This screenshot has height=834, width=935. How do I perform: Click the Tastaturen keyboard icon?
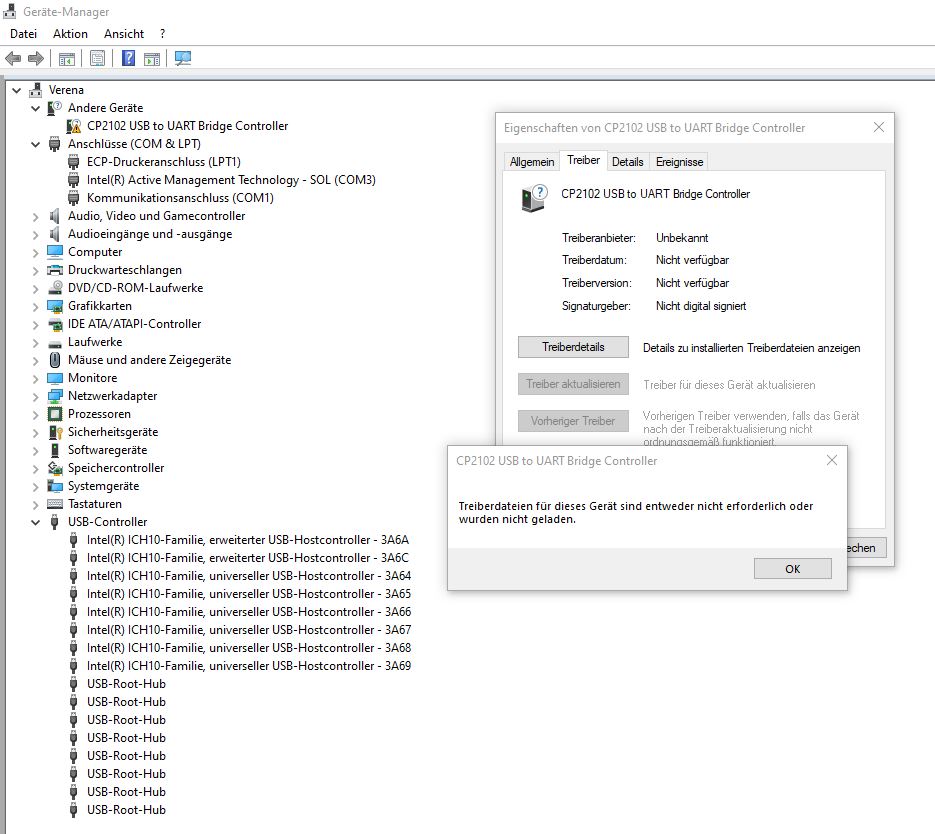pyautogui.click(x=55, y=504)
